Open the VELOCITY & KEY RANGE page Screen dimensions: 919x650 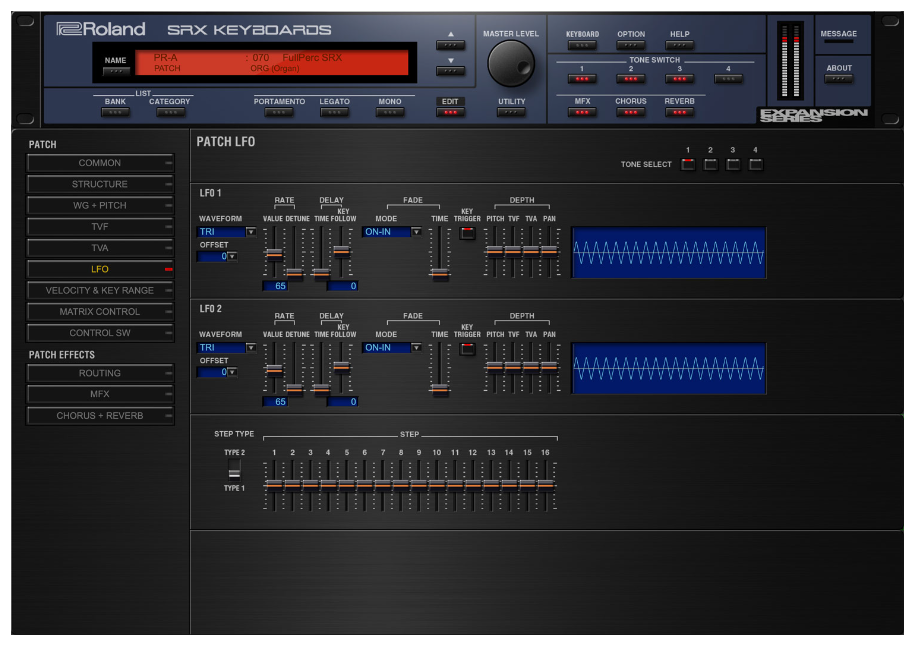point(100,290)
